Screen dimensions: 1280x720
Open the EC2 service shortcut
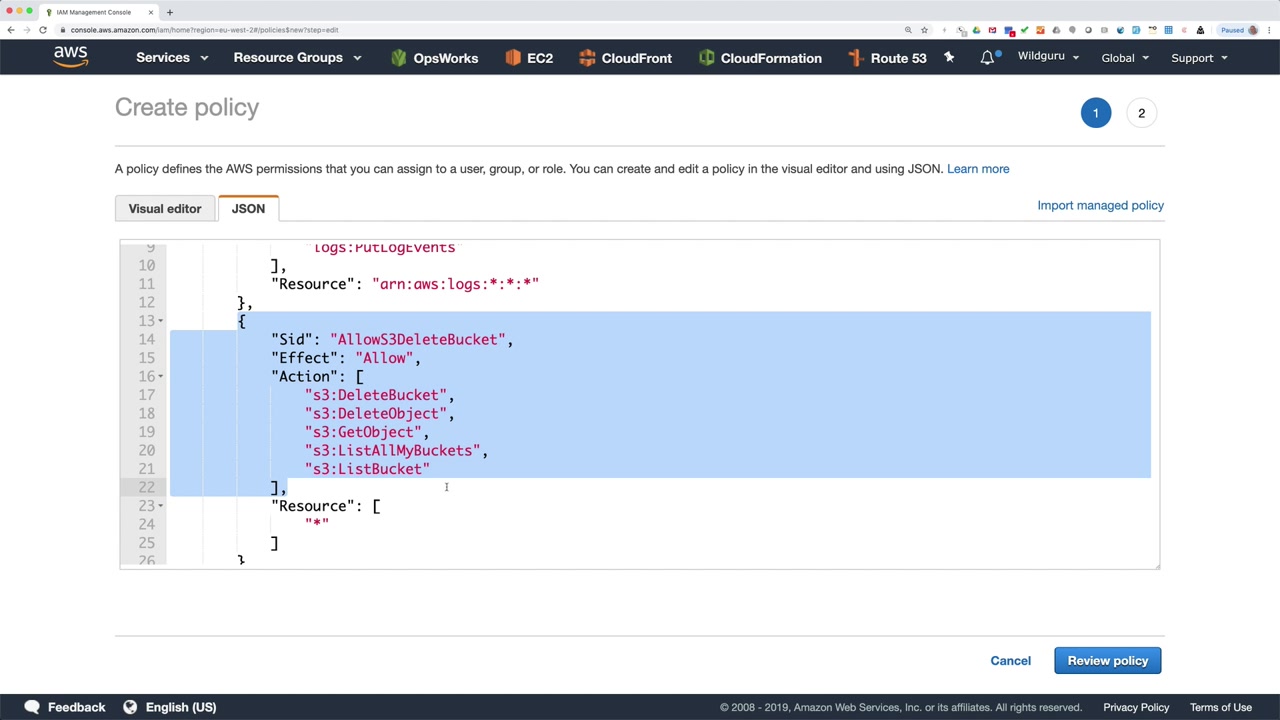(x=529, y=58)
